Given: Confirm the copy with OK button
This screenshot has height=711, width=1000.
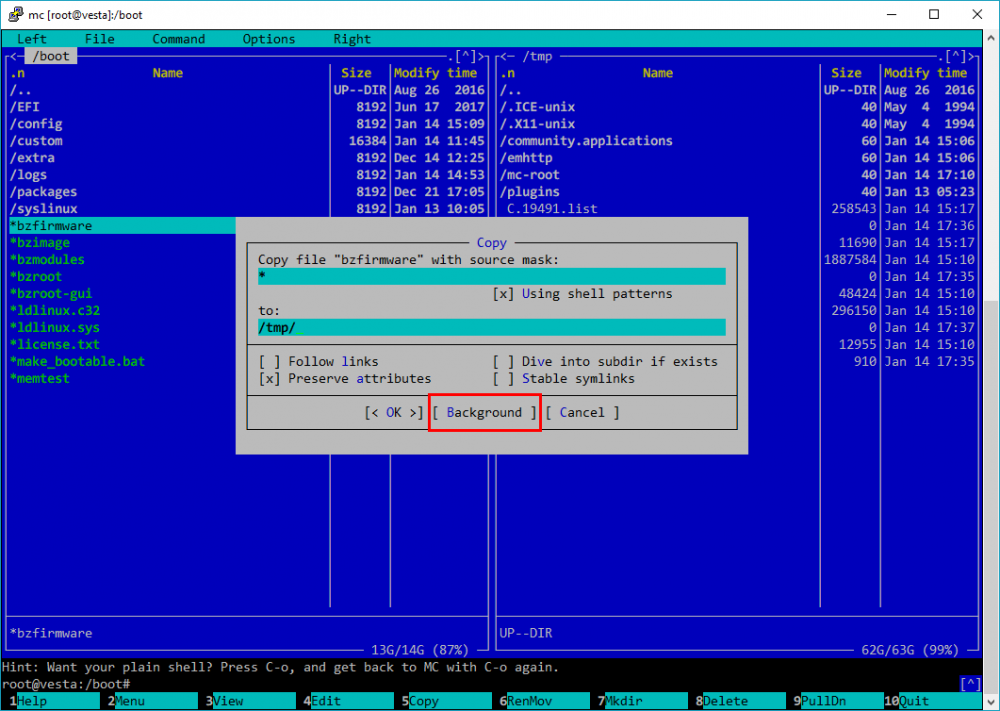Looking at the screenshot, I should tap(394, 413).
